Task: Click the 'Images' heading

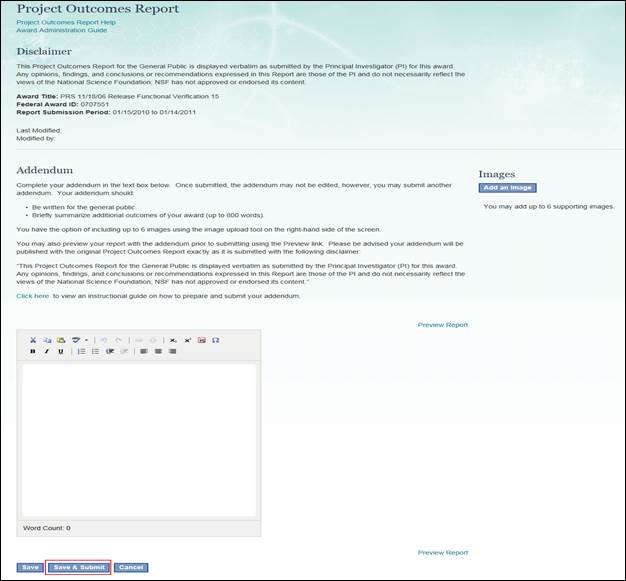Action: pos(497,174)
